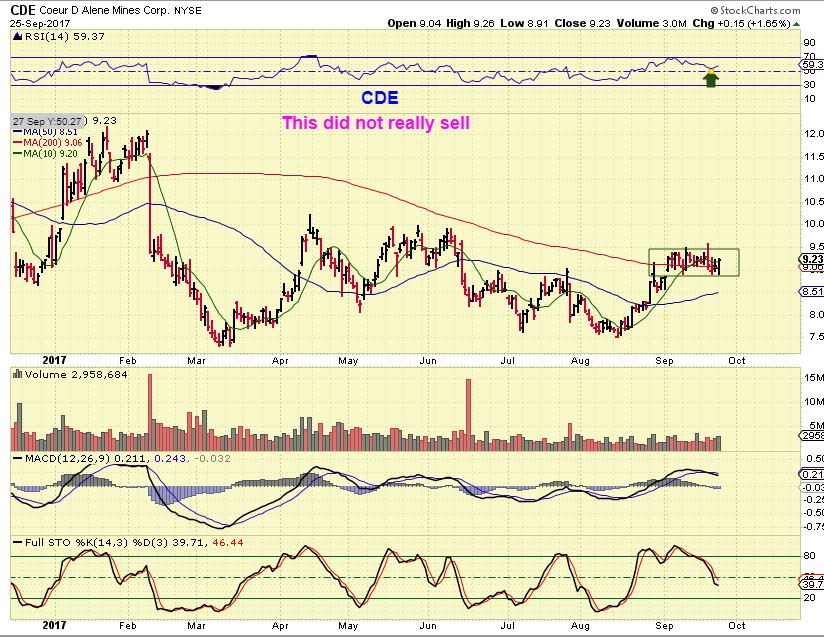Viewport: 824px width, 637px height.
Task: Click the Close 9.23 value in header
Action: [582, 24]
